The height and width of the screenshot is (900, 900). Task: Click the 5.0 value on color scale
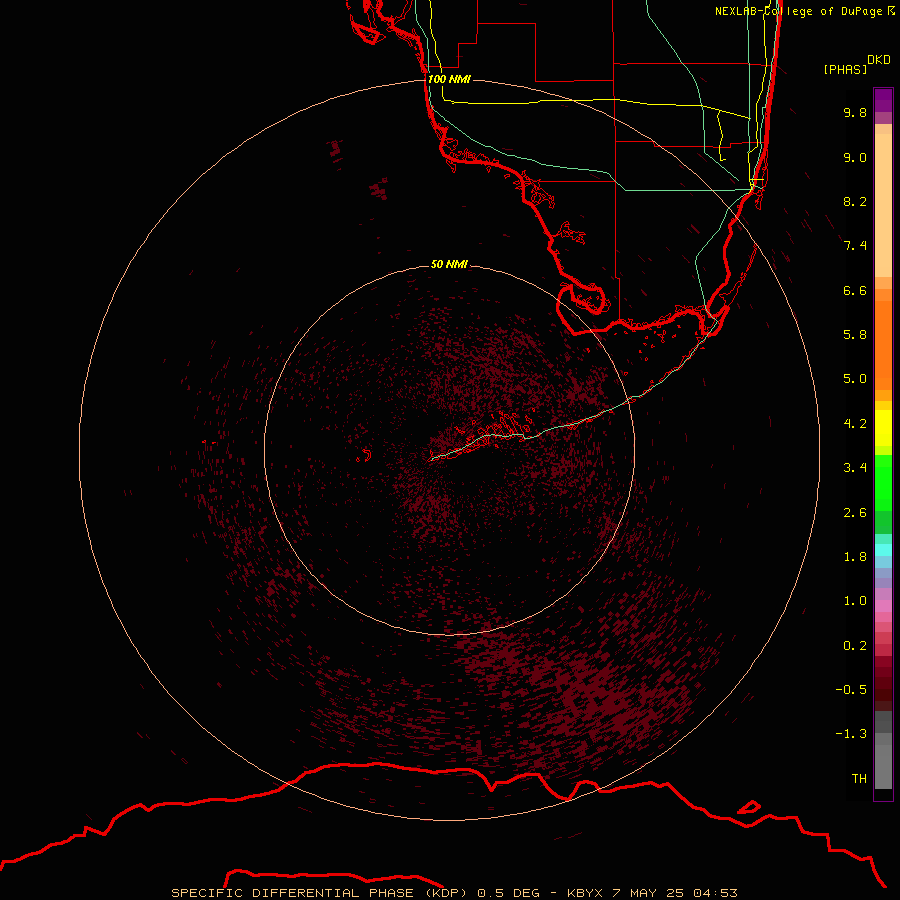(855, 379)
